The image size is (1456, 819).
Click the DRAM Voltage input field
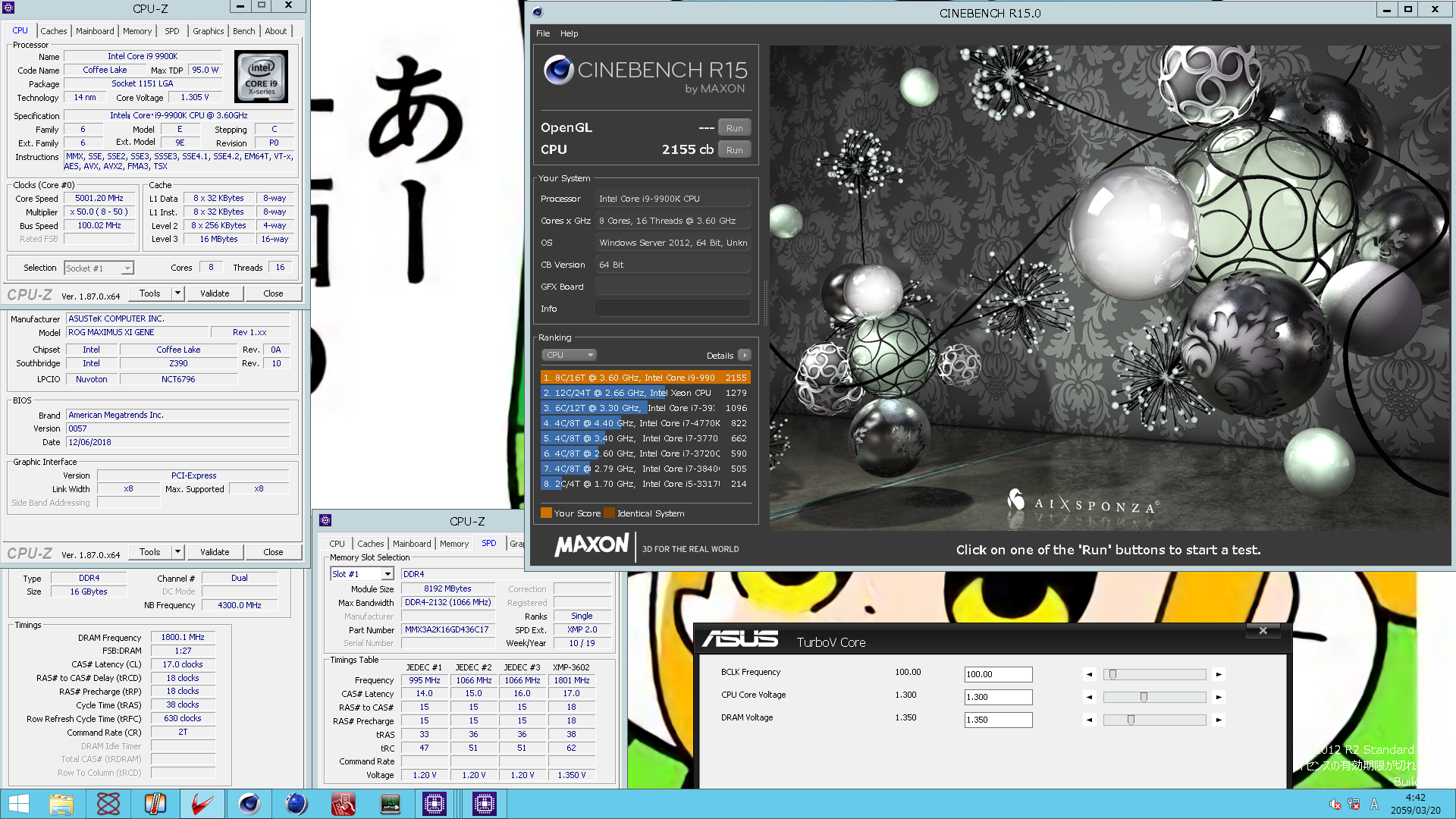[x=998, y=720]
